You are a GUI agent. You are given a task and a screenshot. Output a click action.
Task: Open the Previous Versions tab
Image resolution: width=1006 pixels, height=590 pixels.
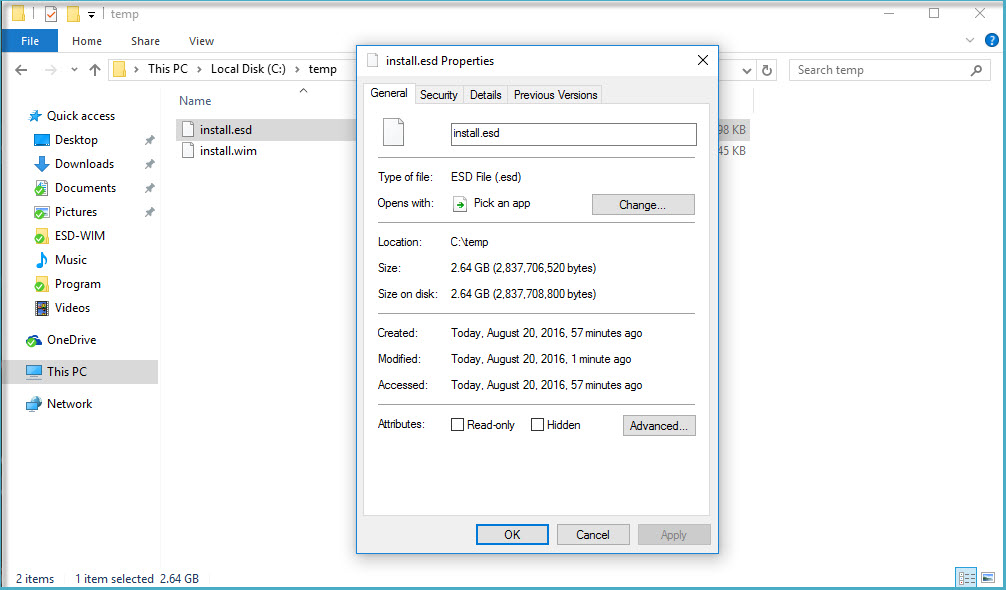pos(556,95)
